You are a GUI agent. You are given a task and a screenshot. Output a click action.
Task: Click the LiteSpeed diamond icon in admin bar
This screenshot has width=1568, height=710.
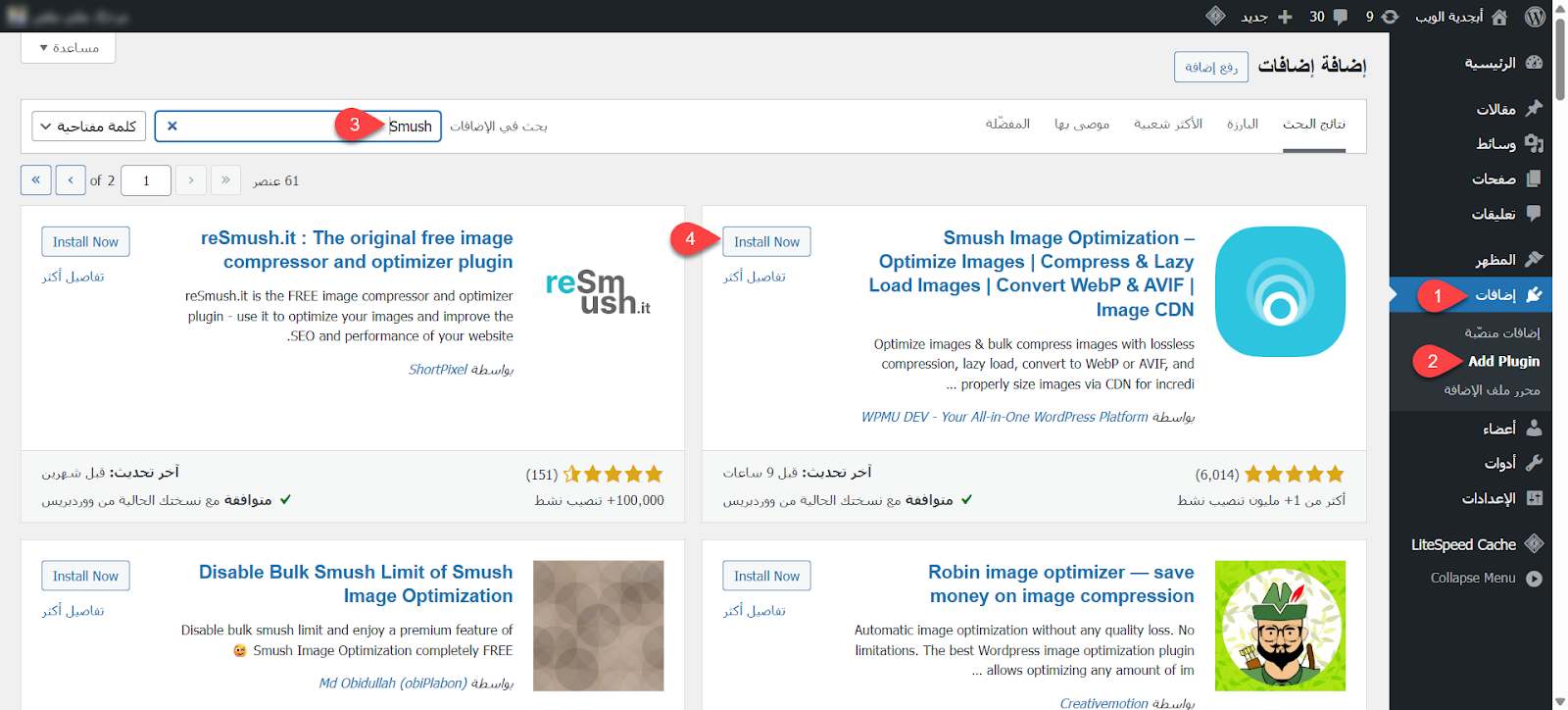pyautogui.click(x=1215, y=16)
